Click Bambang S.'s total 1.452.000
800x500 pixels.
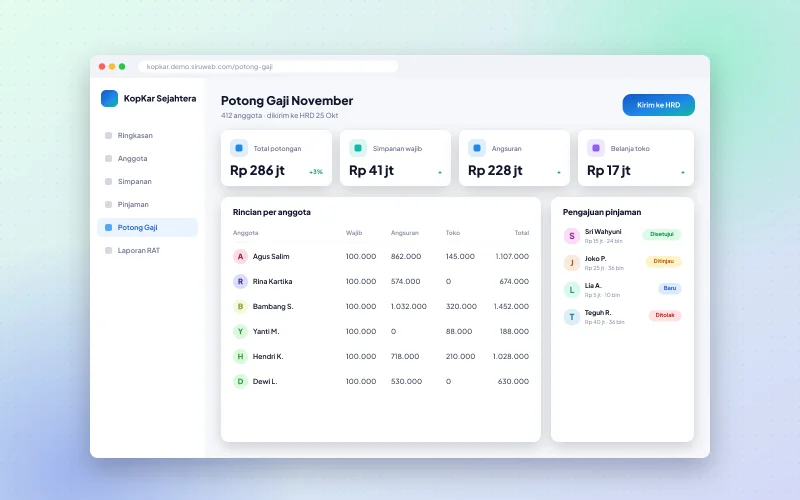tap(511, 307)
